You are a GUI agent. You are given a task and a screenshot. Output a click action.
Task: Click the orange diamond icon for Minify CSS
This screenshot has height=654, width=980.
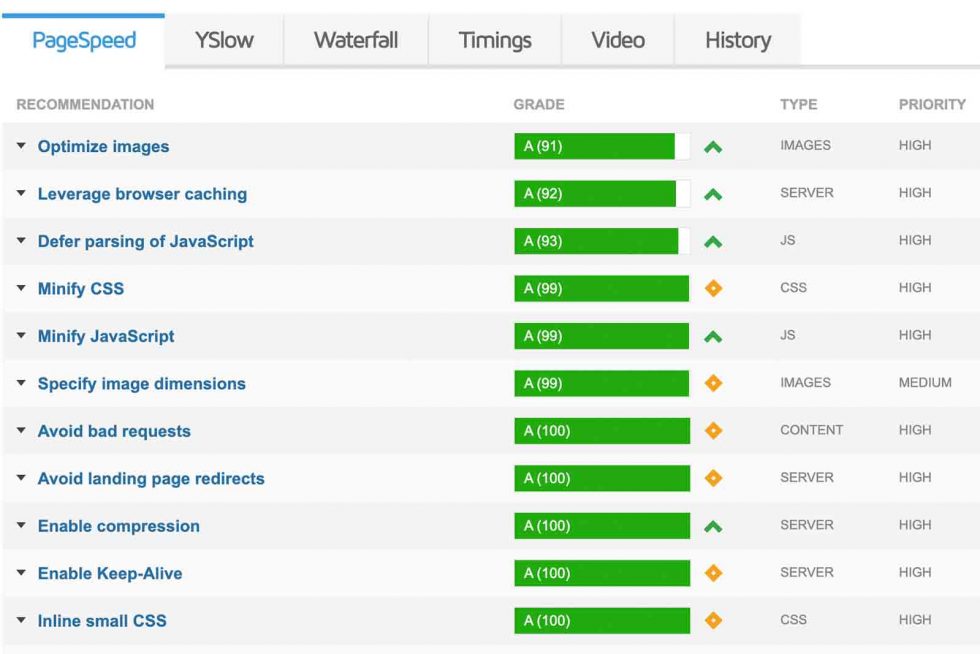coord(713,288)
